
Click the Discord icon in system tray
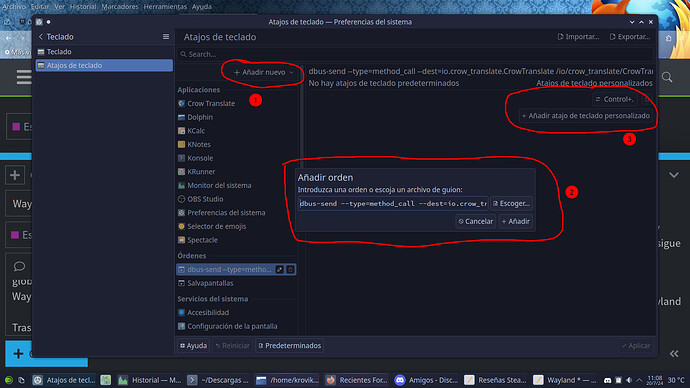click(608, 380)
